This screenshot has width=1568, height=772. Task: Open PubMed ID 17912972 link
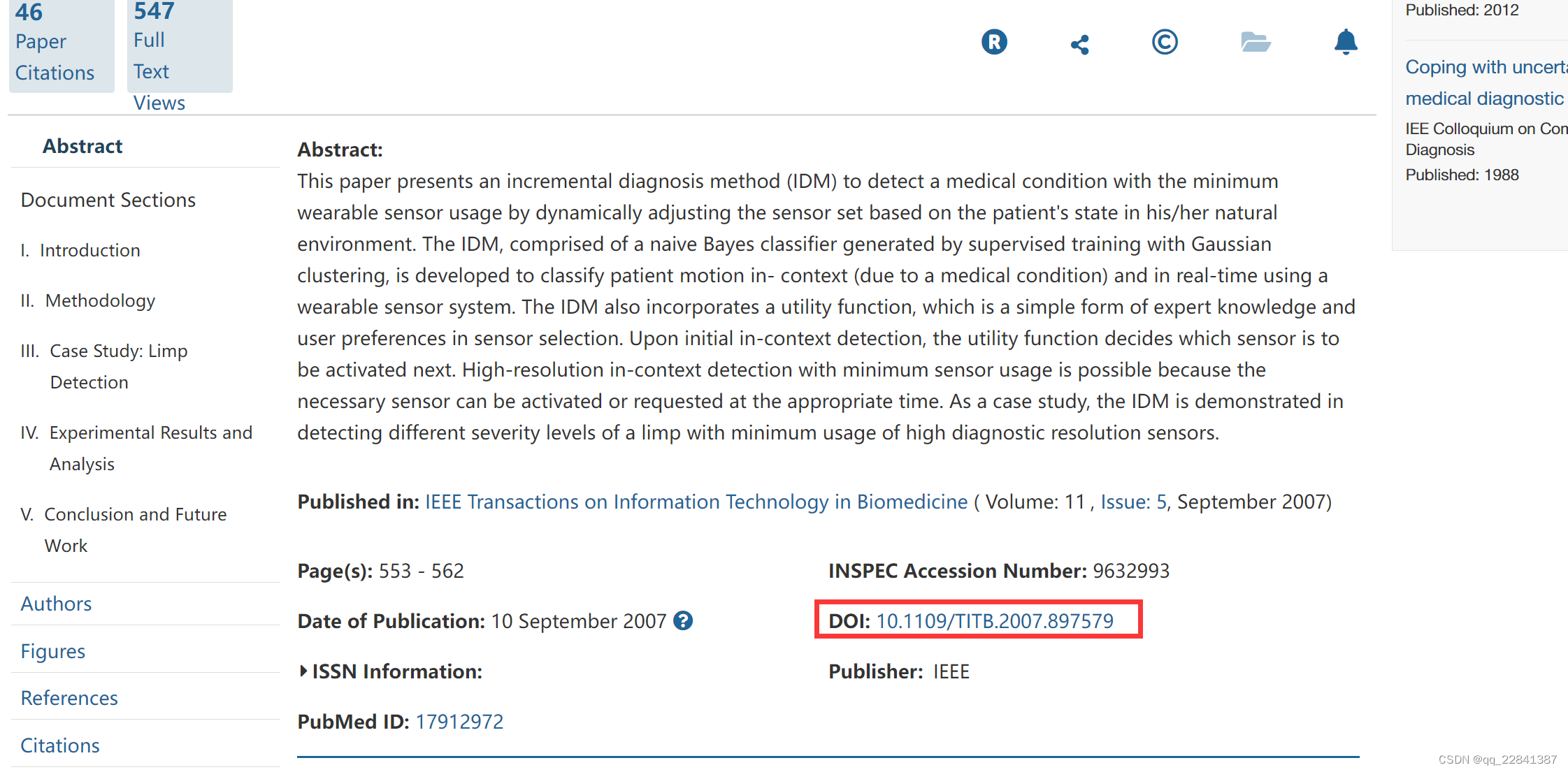tap(459, 722)
